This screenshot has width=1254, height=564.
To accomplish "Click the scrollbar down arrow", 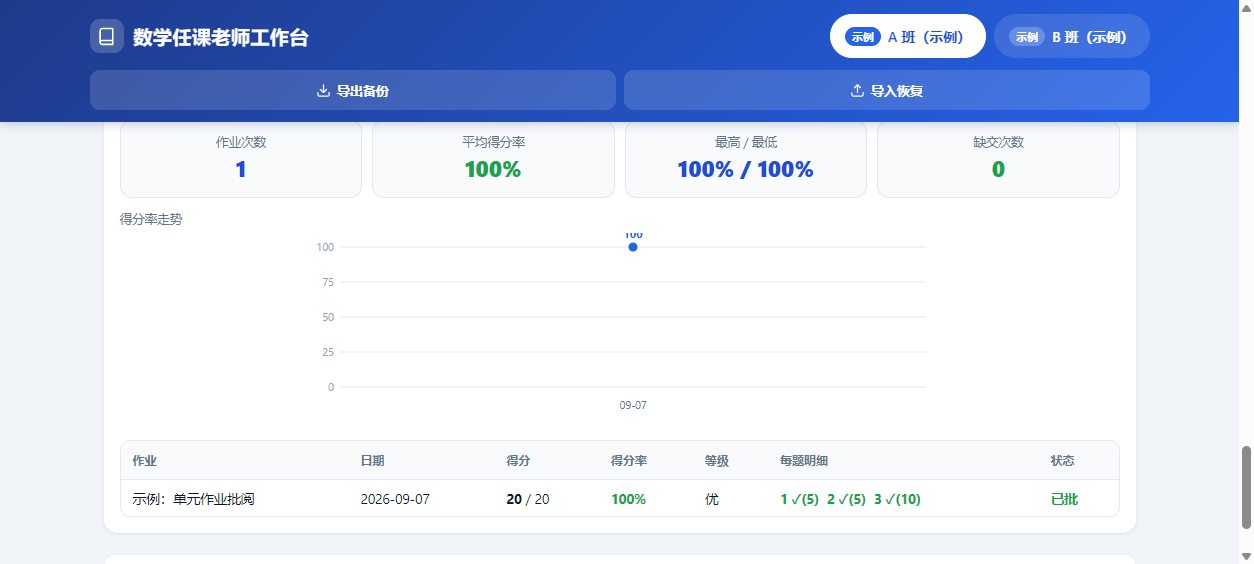I will pos(1246,556).
